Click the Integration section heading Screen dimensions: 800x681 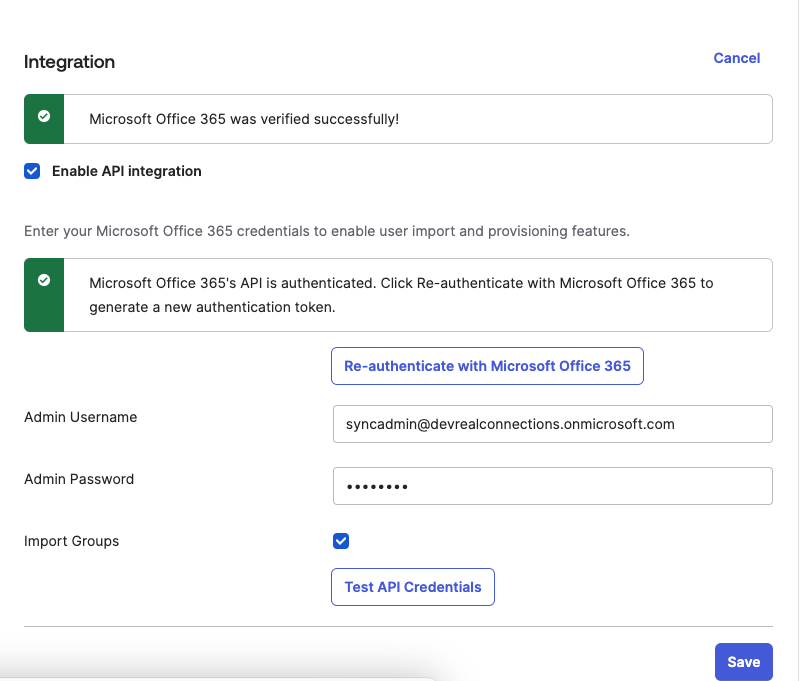69,62
